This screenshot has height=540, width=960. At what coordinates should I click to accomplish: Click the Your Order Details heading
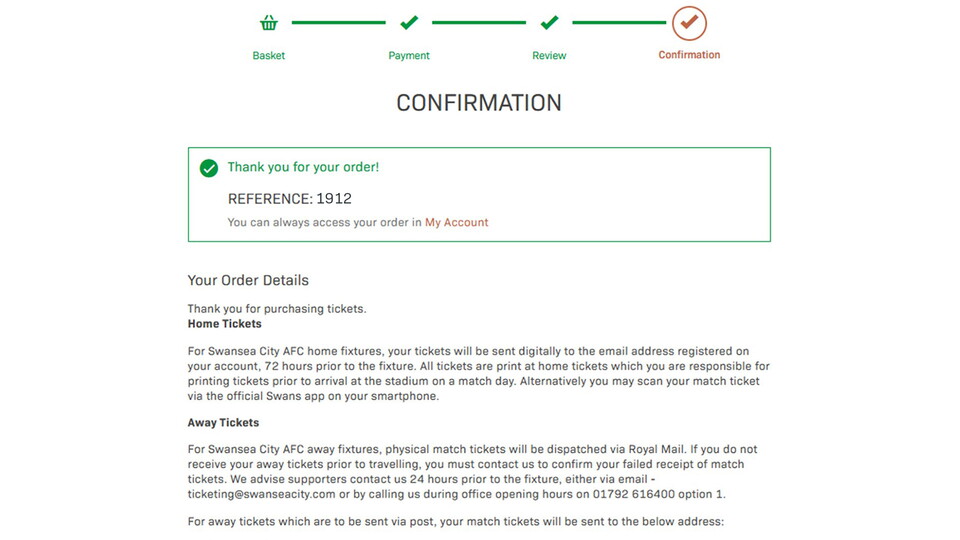[248, 280]
